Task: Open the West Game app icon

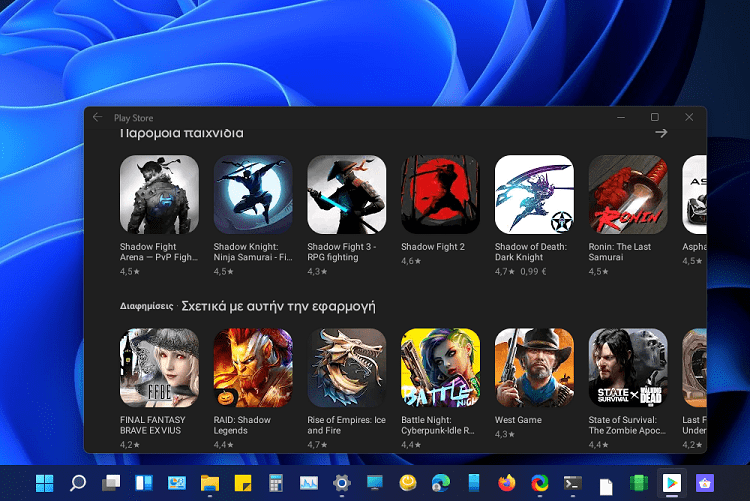Action: (534, 367)
